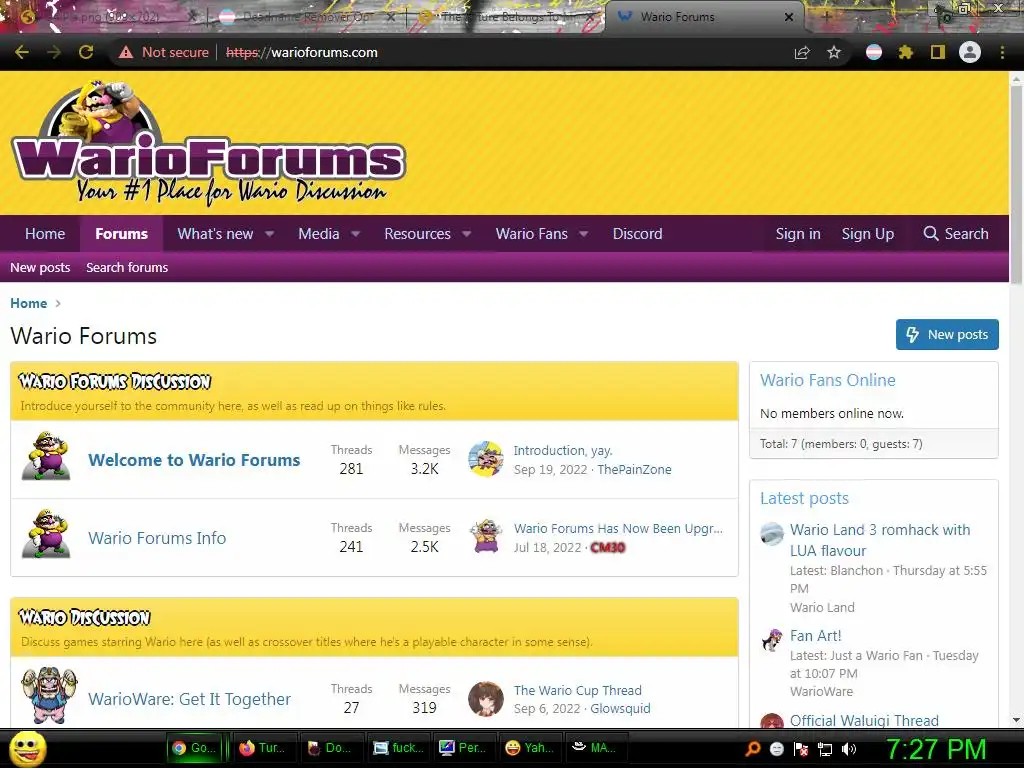Reload the Wario Forums page

point(86,52)
